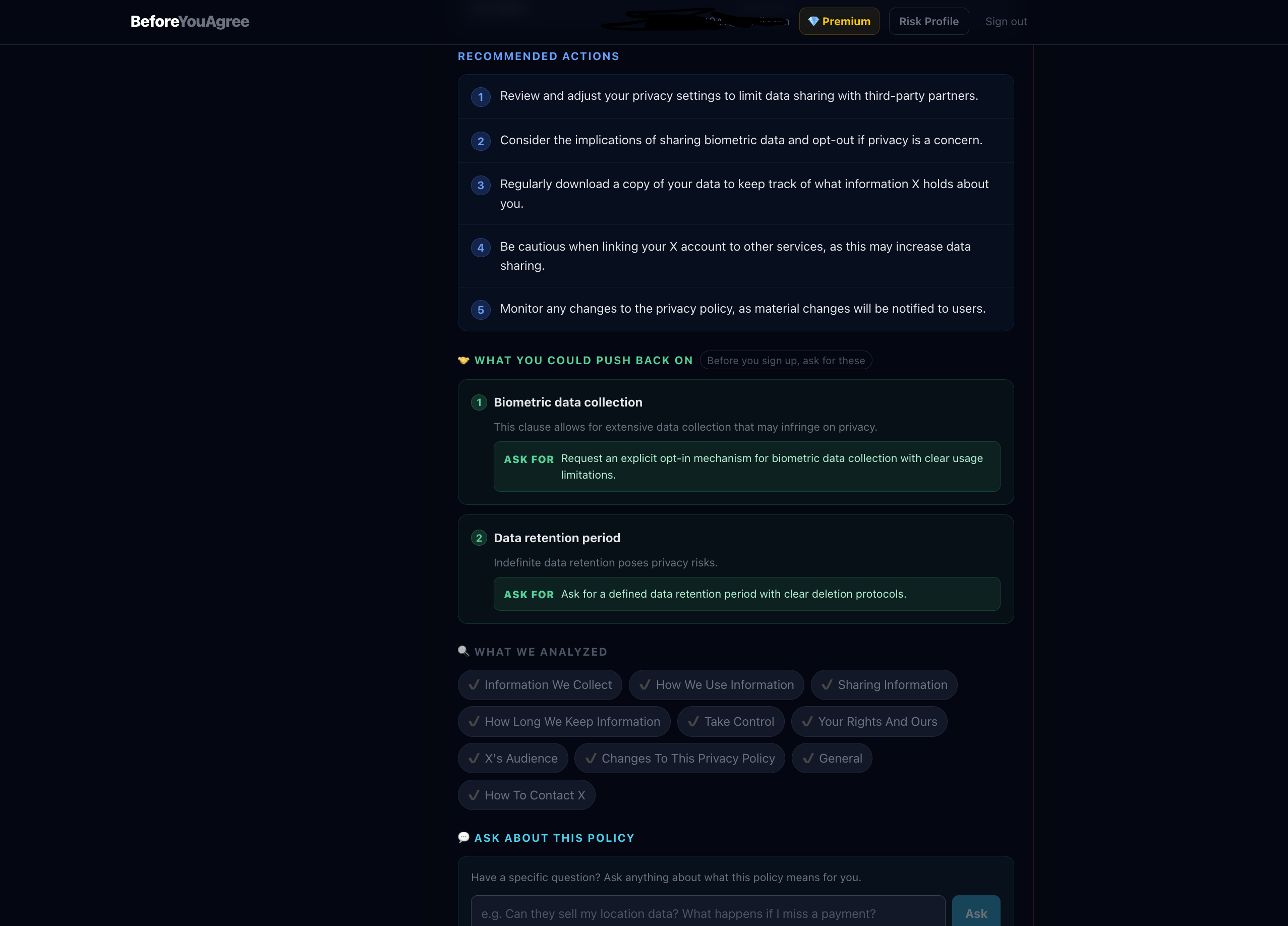Click the magnifier icon beside What We Analyzed
Viewport: 1288px width, 926px height.
click(x=463, y=651)
